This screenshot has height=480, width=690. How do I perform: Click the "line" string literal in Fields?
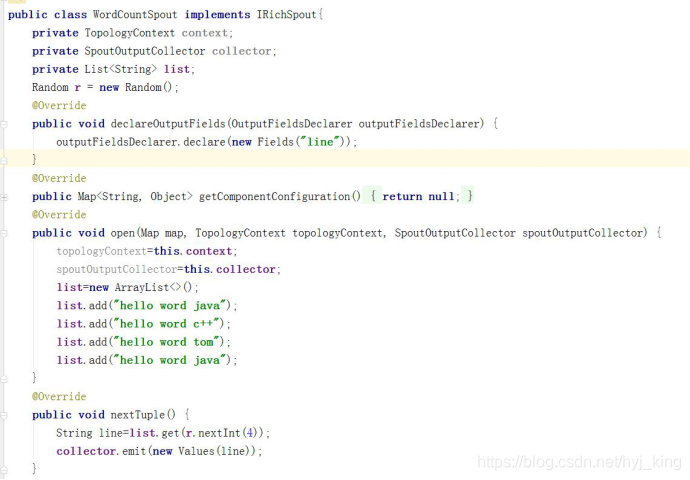[x=320, y=142]
